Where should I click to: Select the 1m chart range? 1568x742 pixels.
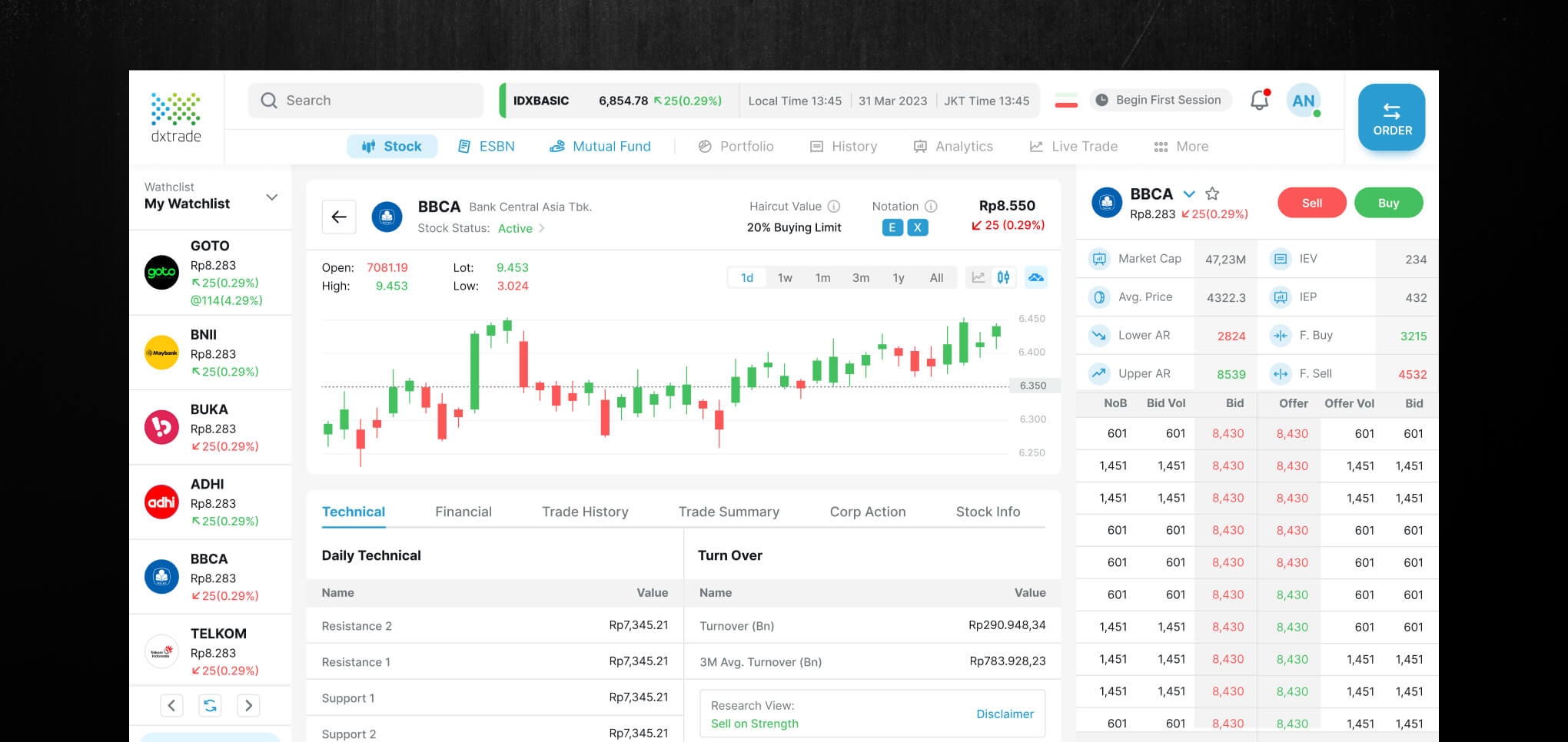[x=822, y=277]
